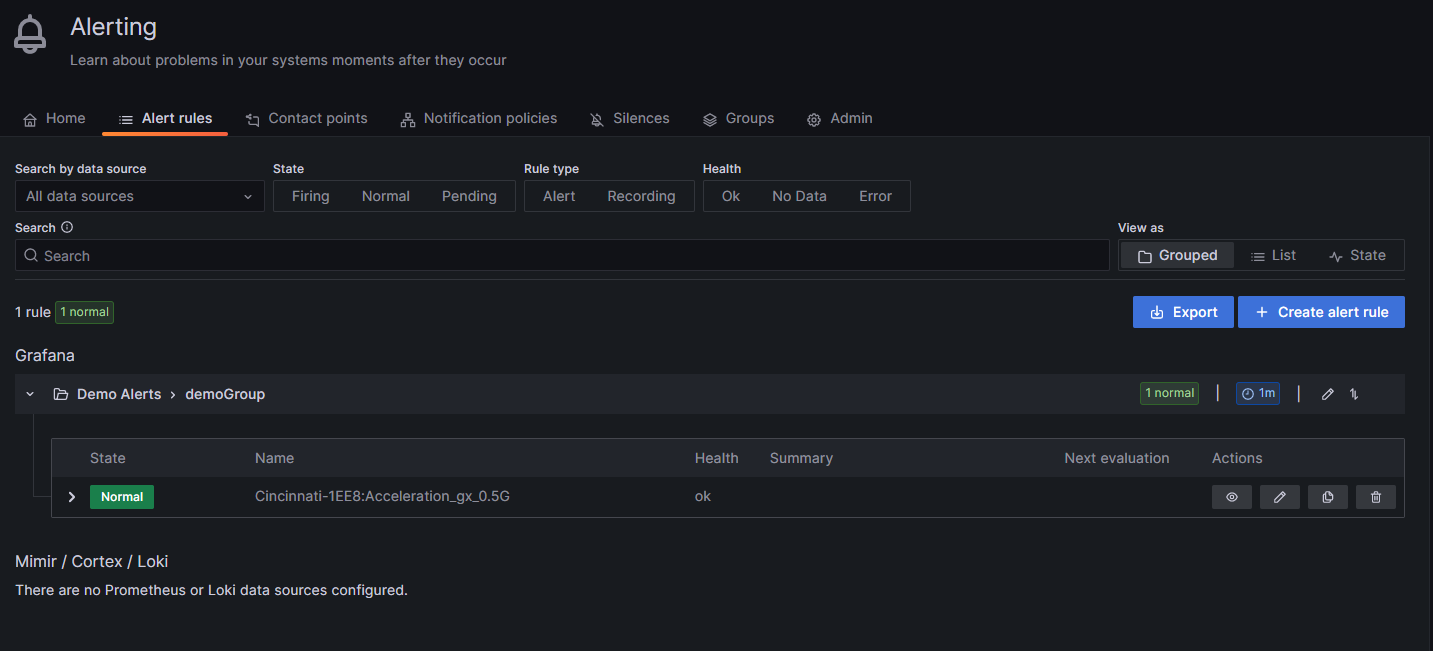Screen dimensions: 1433x651
Task: Click the ok health value
Action: point(703,496)
